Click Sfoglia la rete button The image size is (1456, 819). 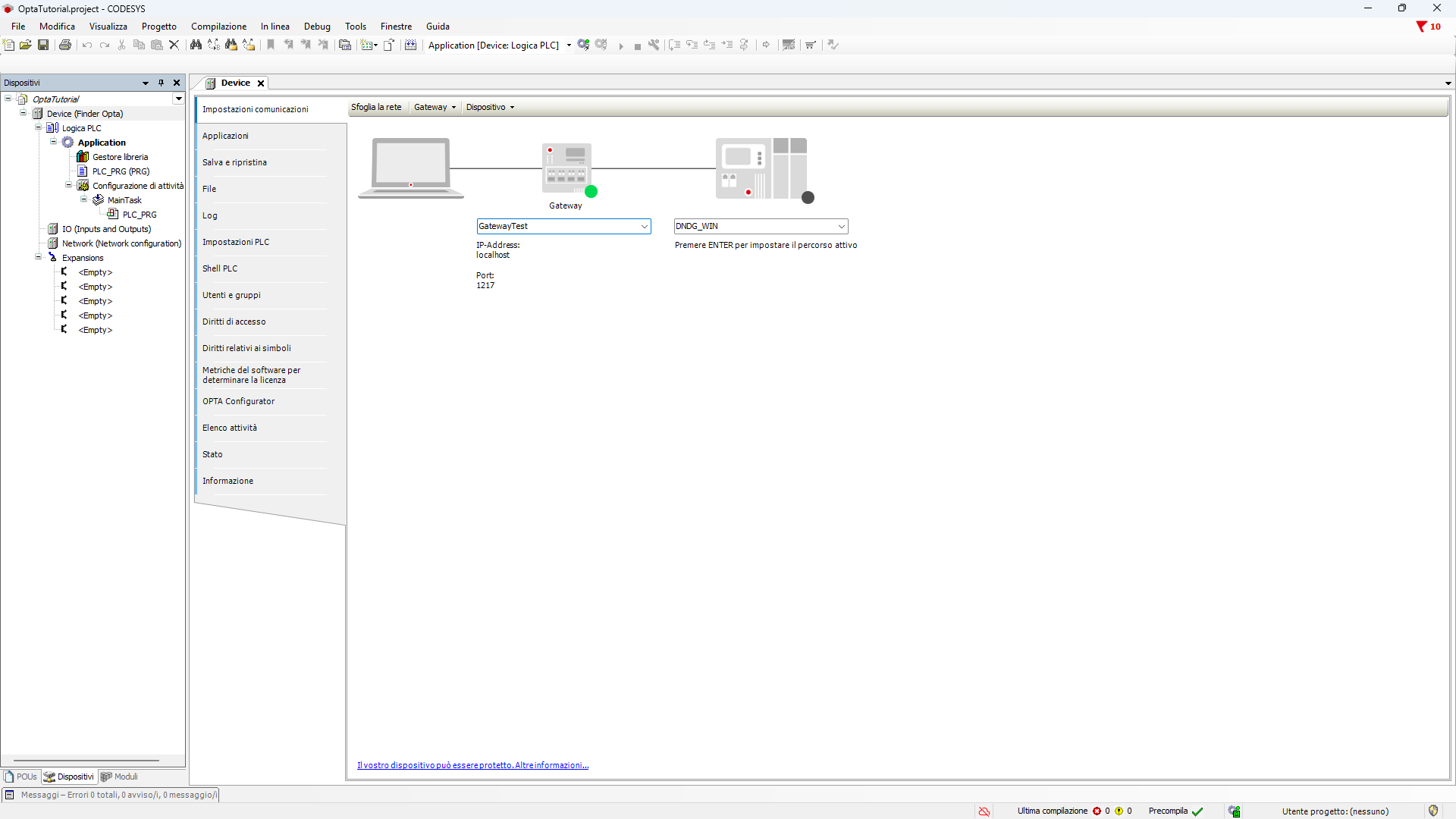[x=376, y=107]
